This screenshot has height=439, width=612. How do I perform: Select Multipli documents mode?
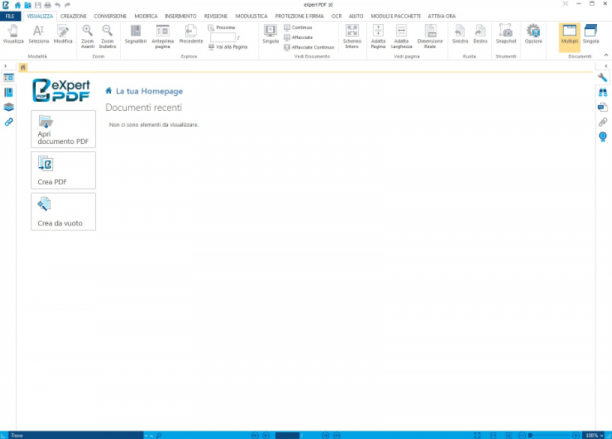pos(569,37)
